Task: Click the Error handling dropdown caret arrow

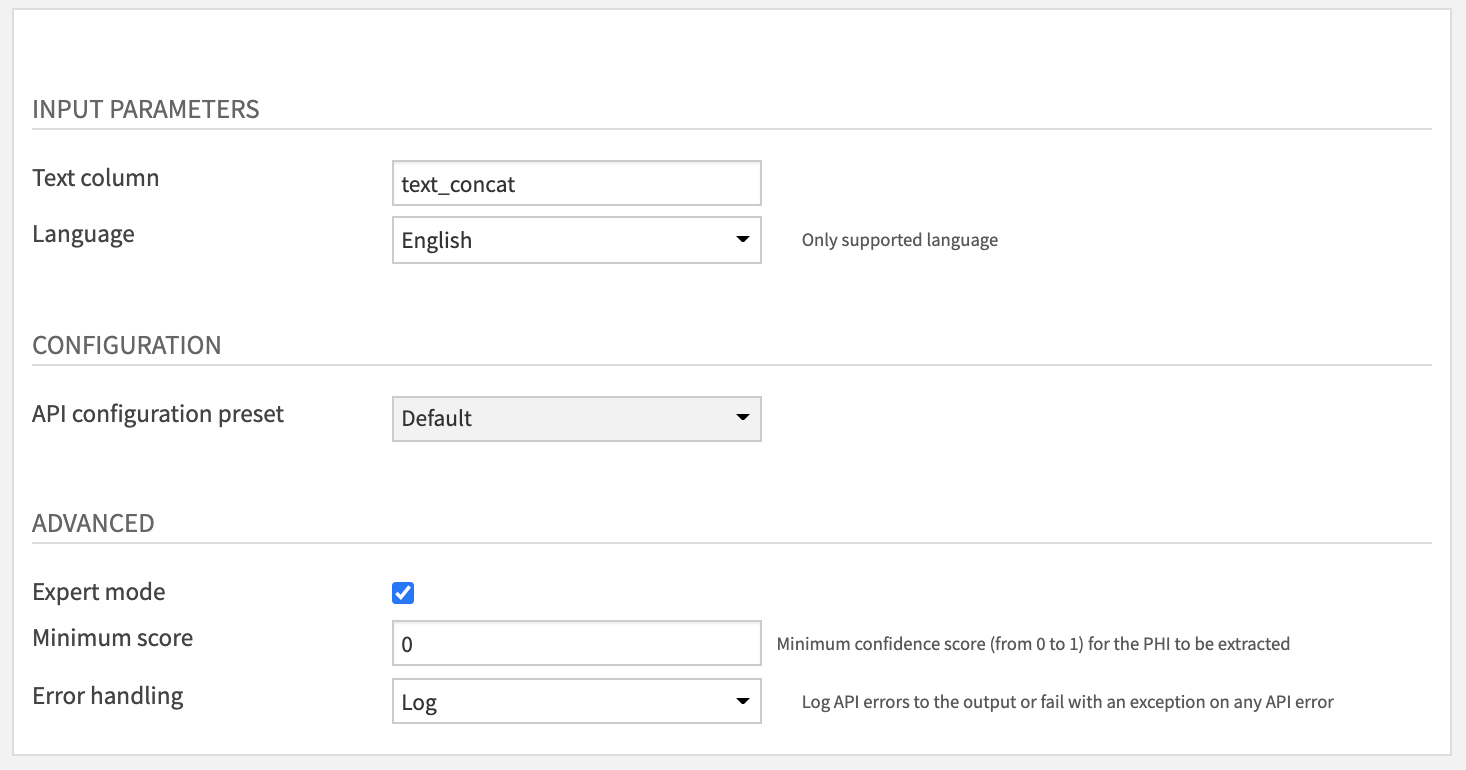Action: (x=744, y=701)
